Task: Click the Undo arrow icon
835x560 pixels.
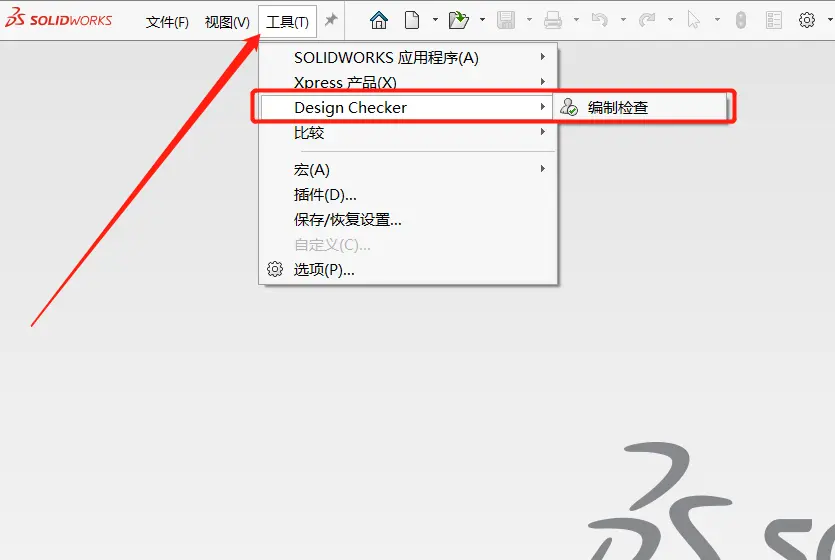Action: [600, 20]
